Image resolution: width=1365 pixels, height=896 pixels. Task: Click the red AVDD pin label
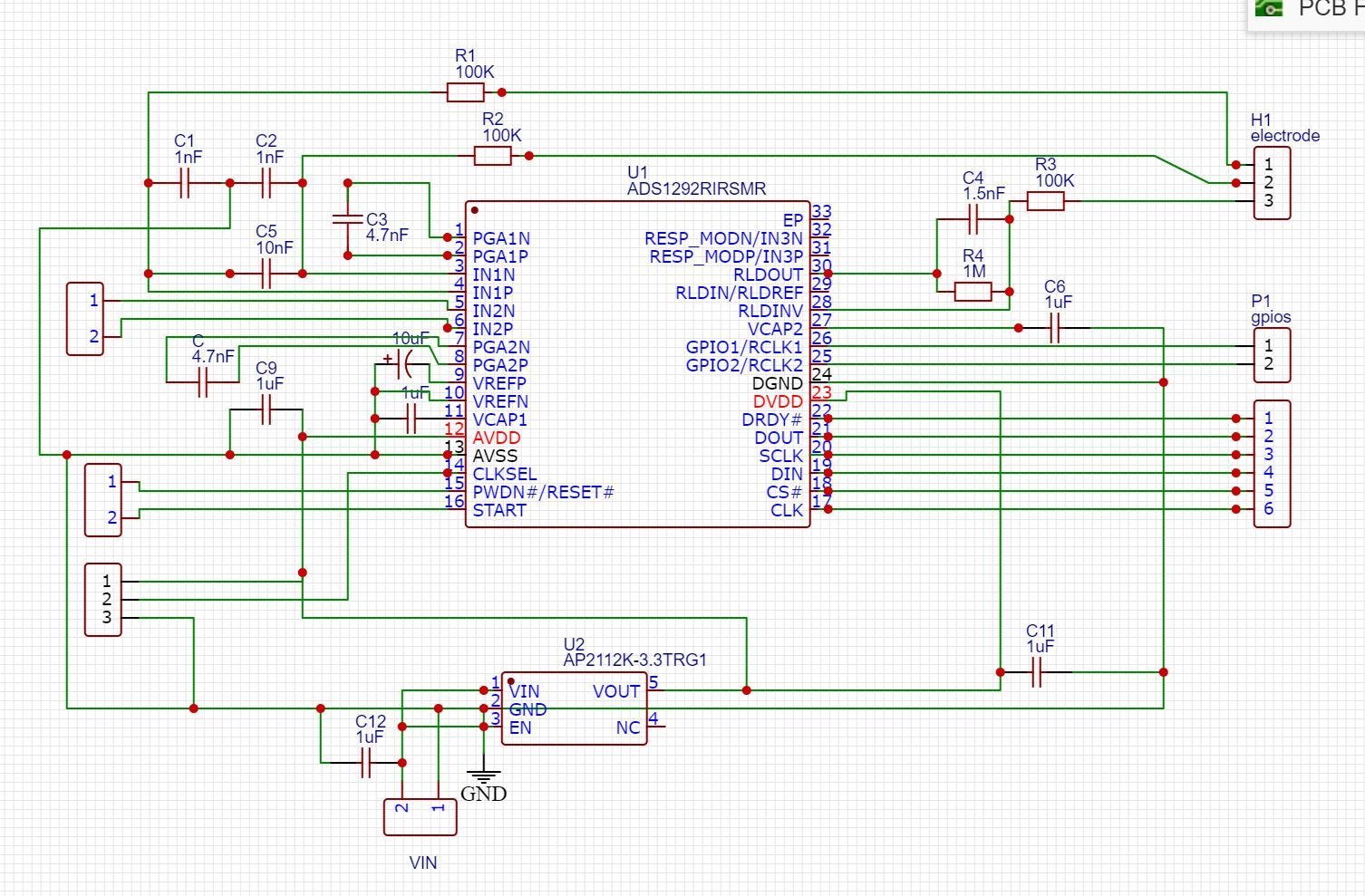click(497, 438)
